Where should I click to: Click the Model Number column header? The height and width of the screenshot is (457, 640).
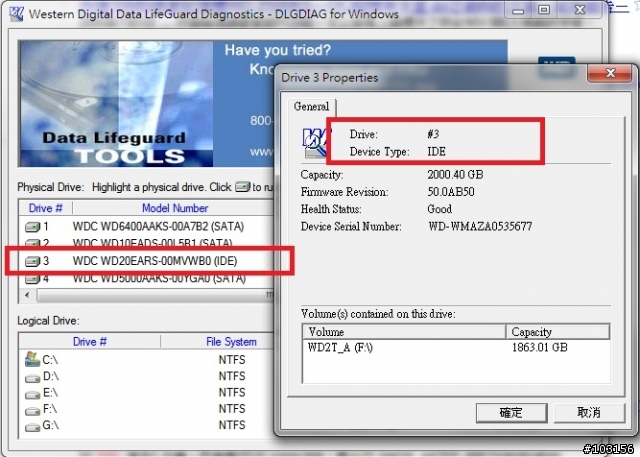tap(175, 208)
